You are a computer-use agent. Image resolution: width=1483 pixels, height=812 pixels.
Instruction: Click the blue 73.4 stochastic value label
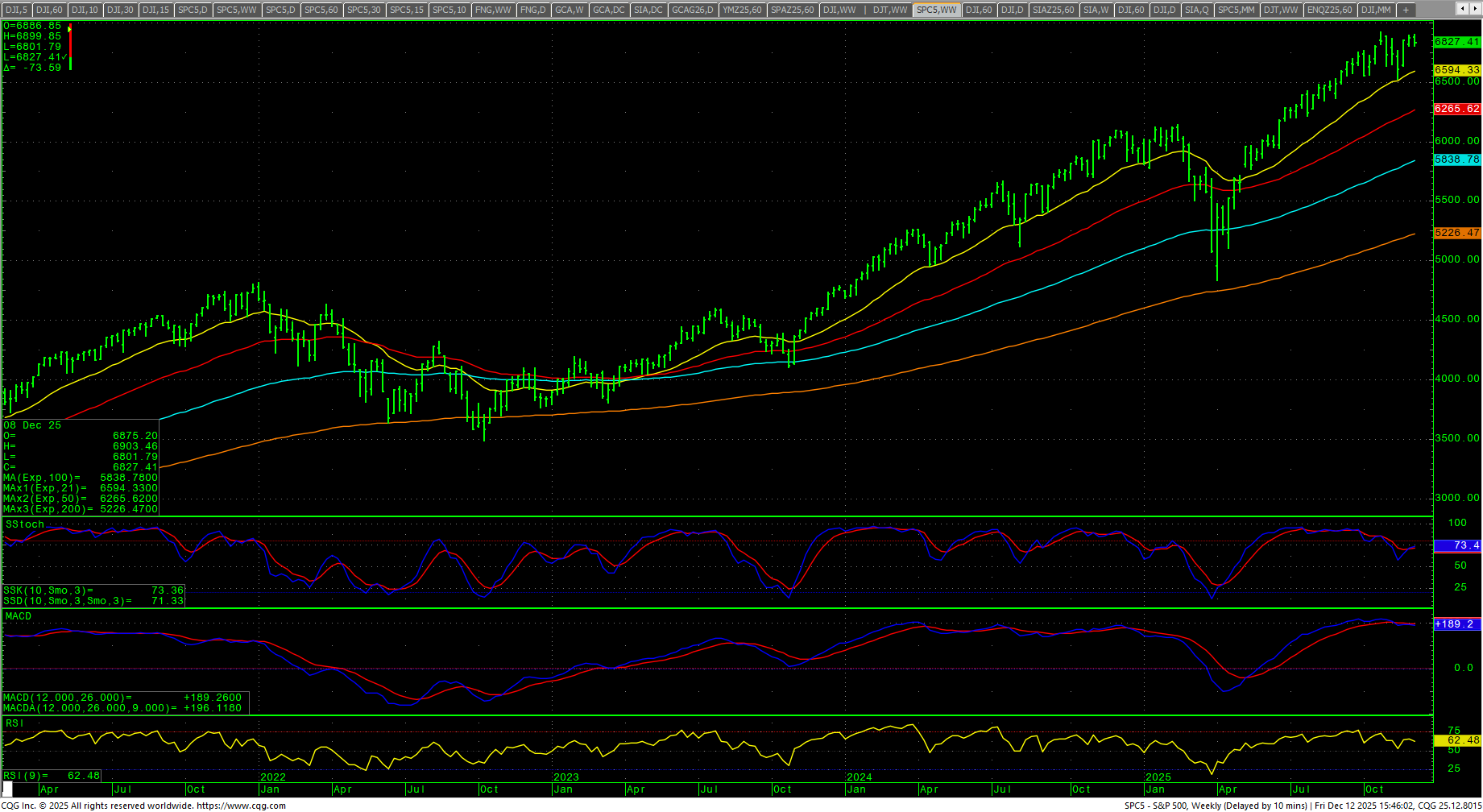[x=1456, y=545]
